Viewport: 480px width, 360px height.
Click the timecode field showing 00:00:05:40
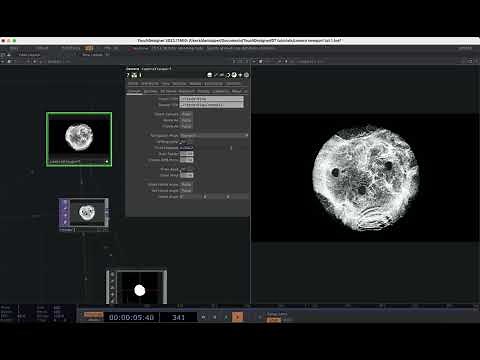pyautogui.click(x=131, y=317)
